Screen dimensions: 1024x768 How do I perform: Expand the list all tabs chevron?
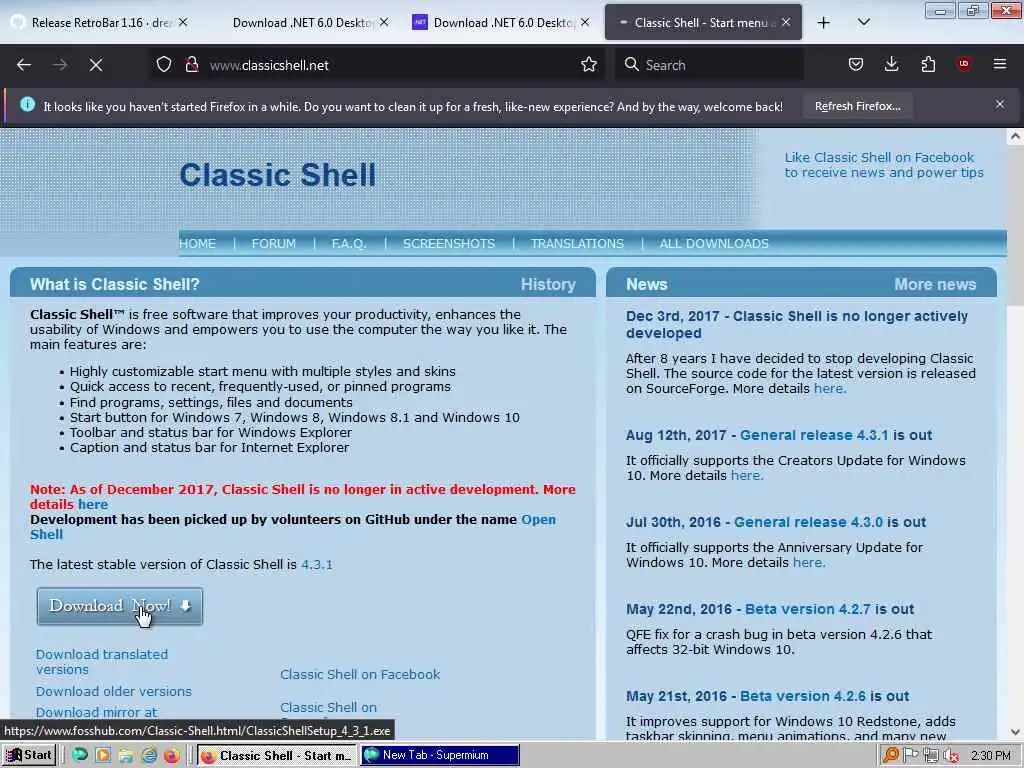pos(863,22)
